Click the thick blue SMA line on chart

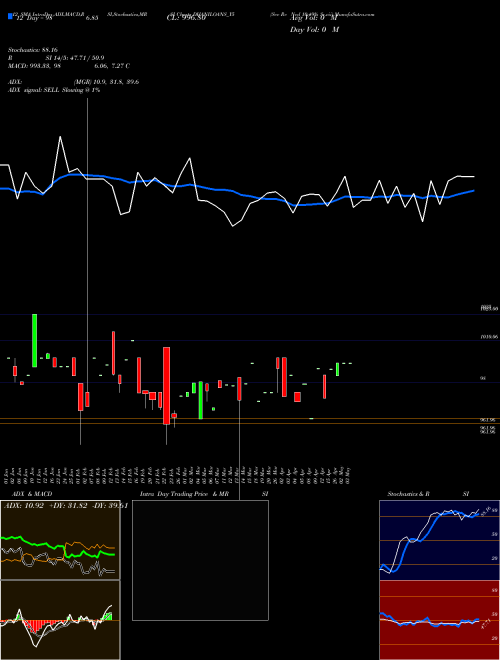point(236,192)
